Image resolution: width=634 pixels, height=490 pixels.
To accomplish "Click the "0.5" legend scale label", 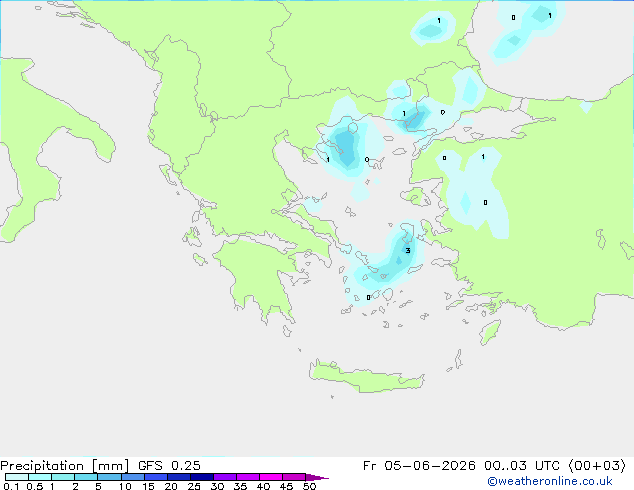I will pyautogui.click(x=35, y=486).
